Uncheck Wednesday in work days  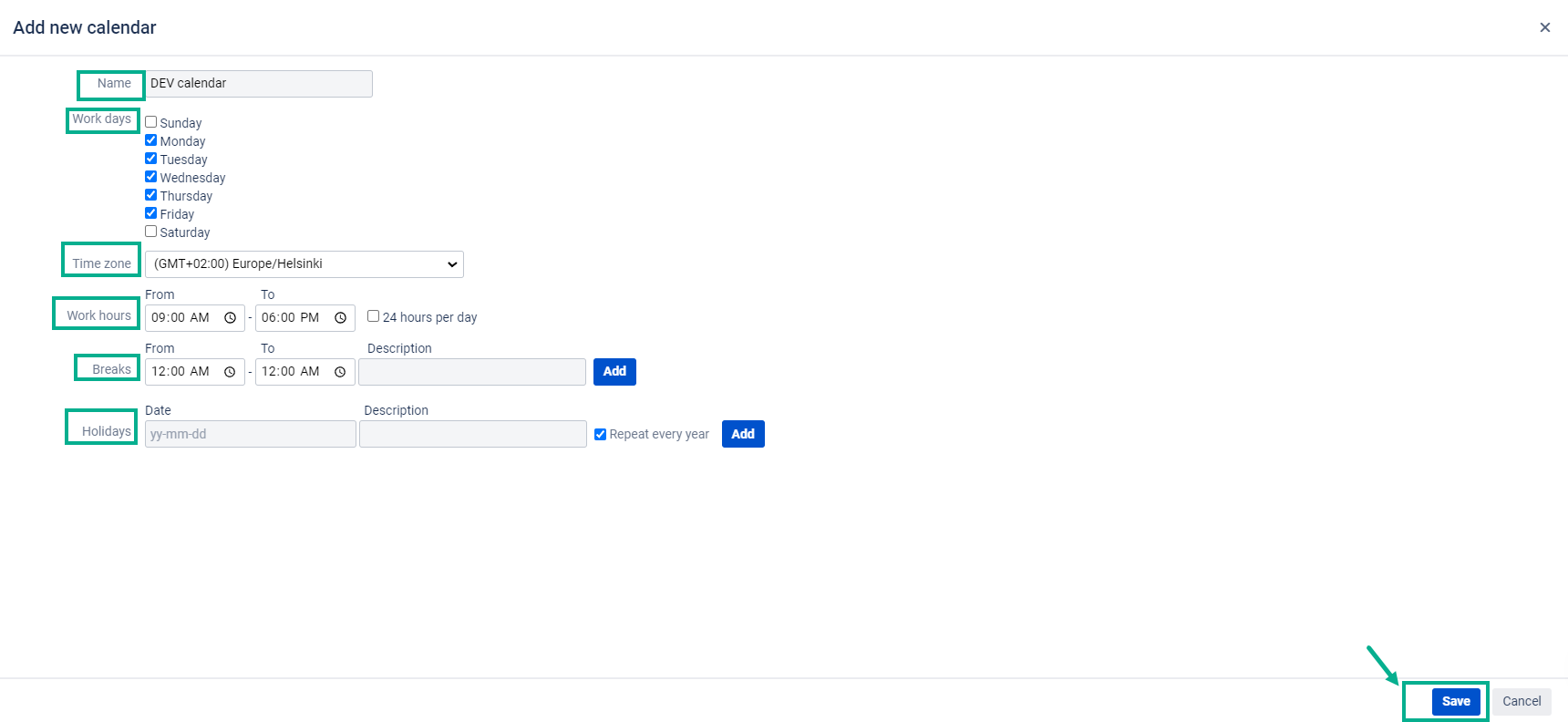tap(151, 177)
